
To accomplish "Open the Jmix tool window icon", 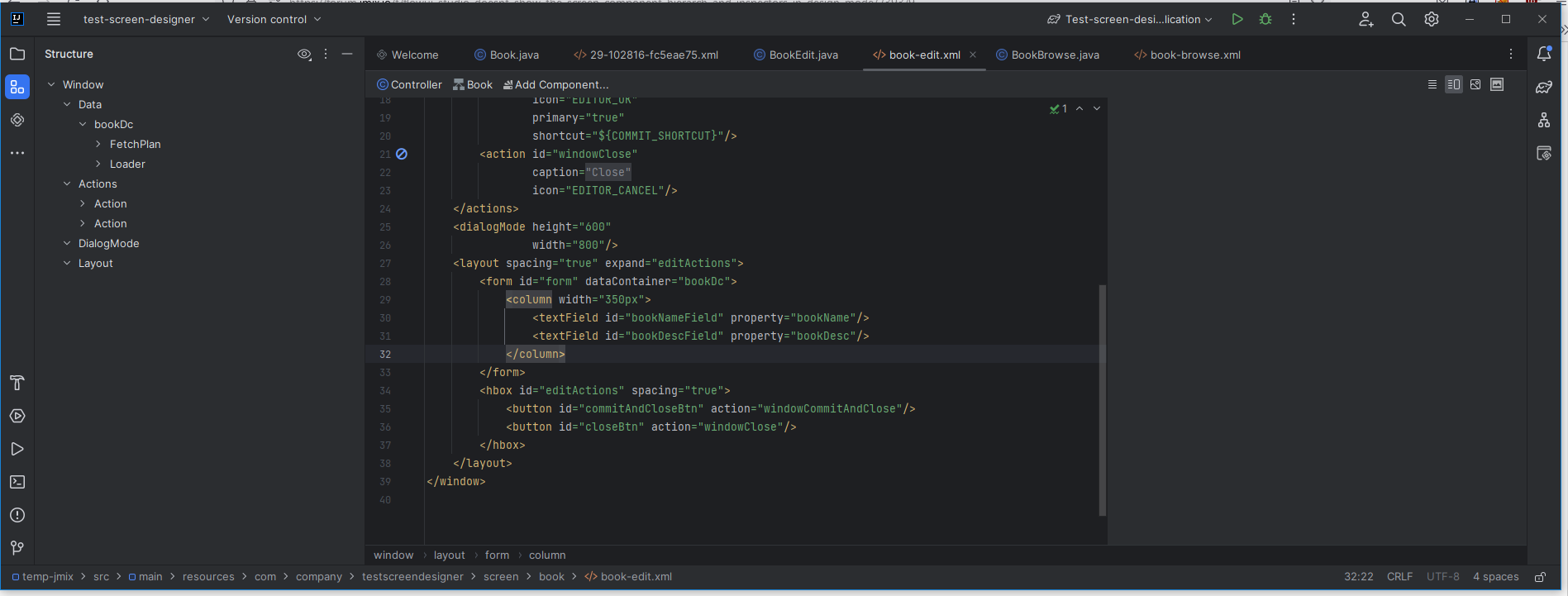I will click(17, 120).
